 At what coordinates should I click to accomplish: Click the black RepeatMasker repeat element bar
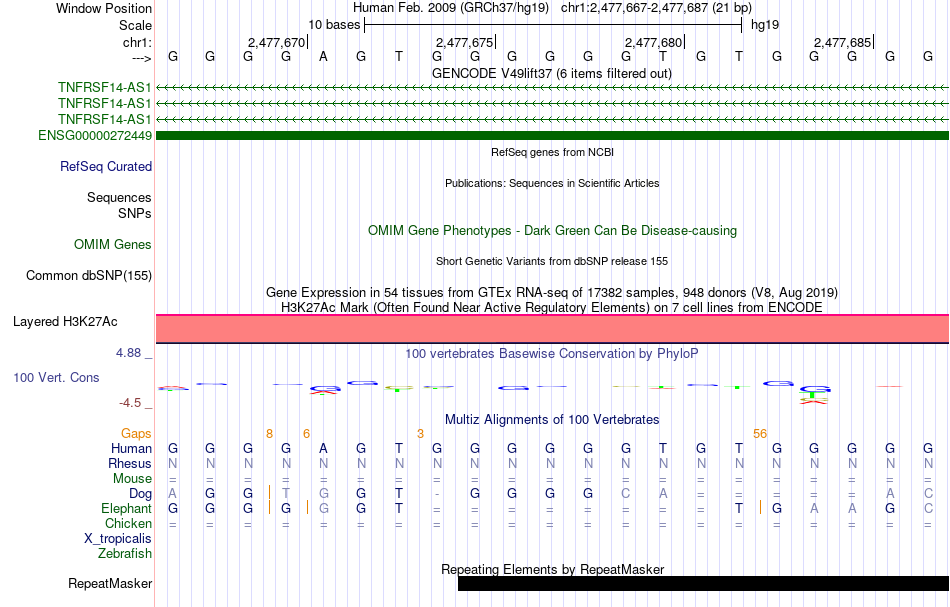(703, 583)
